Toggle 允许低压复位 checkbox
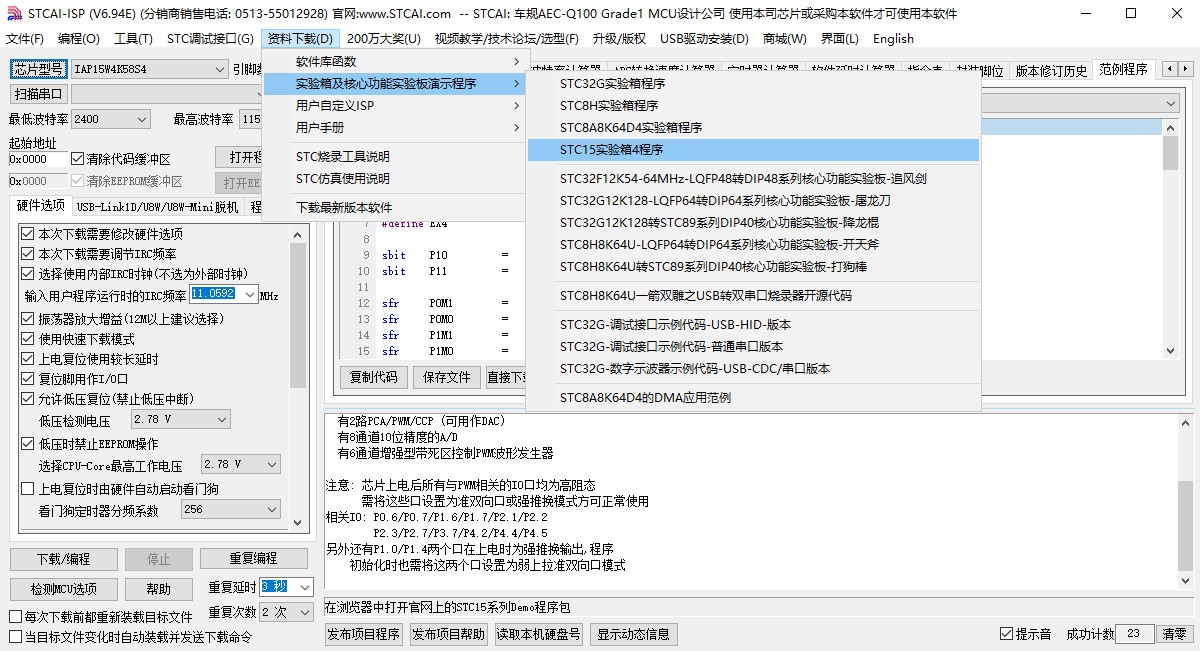The height and width of the screenshot is (651, 1200). click(x=28, y=398)
